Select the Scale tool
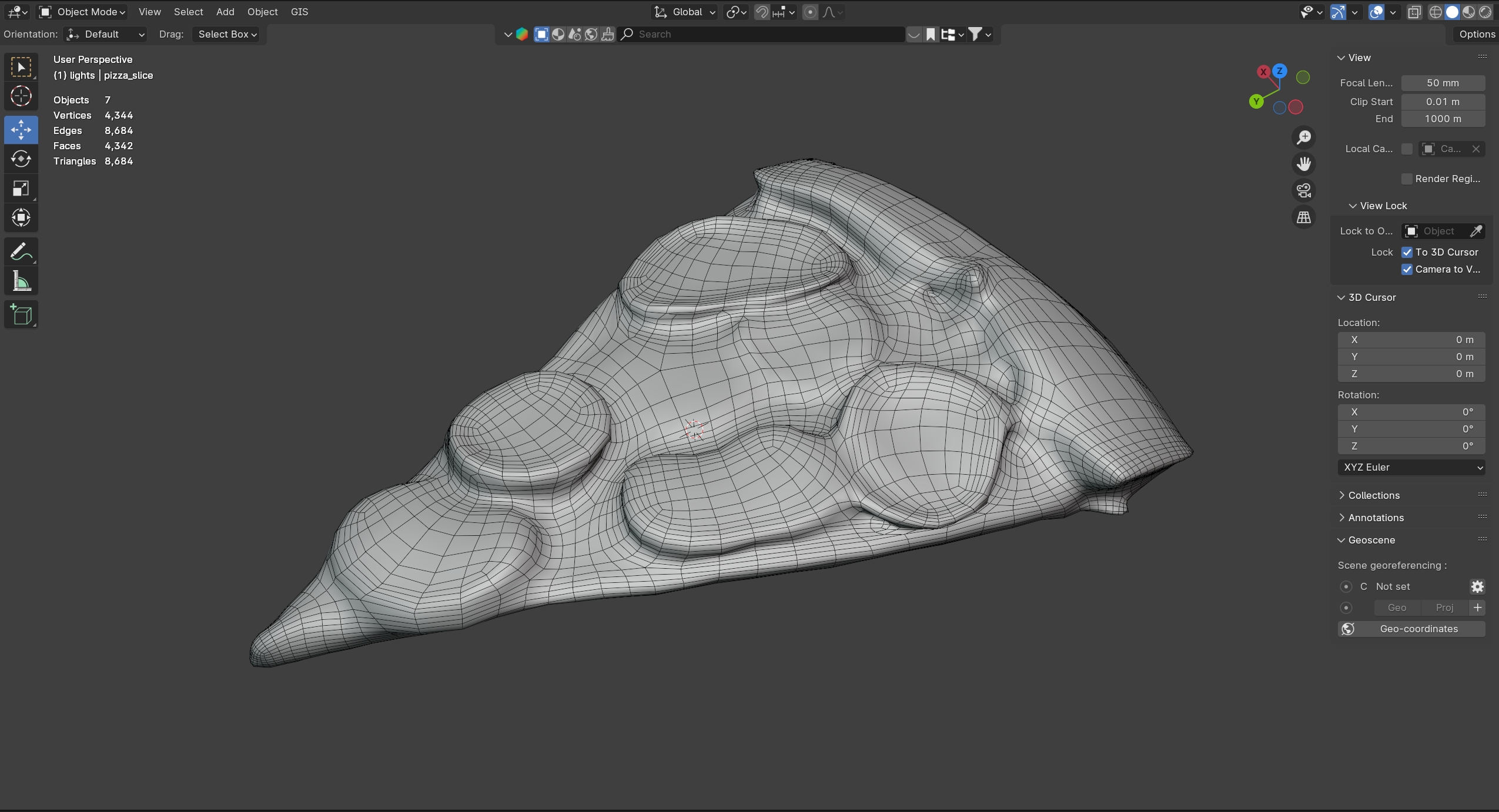This screenshot has width=1499, height=812. (21, 189)
